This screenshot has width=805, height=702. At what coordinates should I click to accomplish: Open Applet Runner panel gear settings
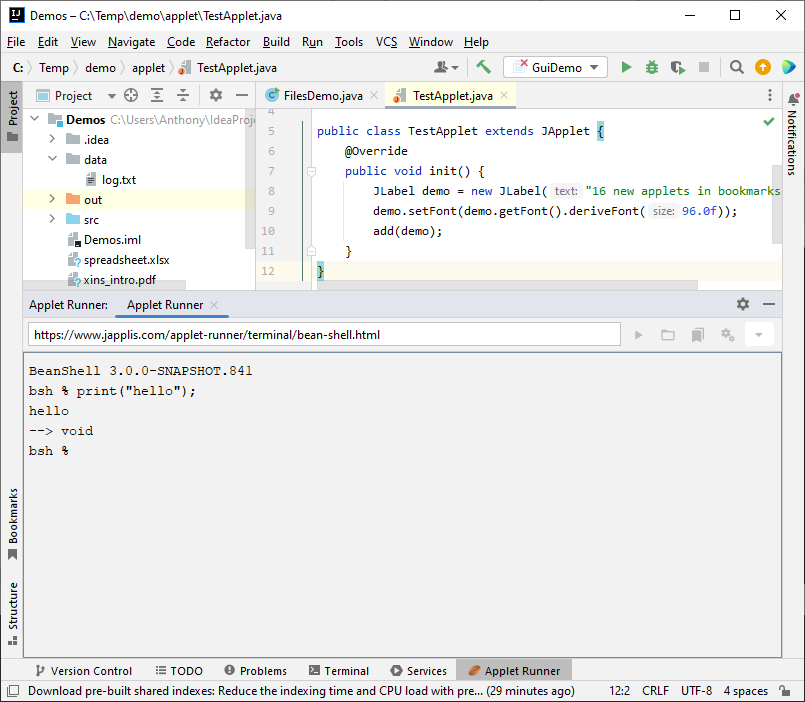pyautogui.click(x=743, y=304)
